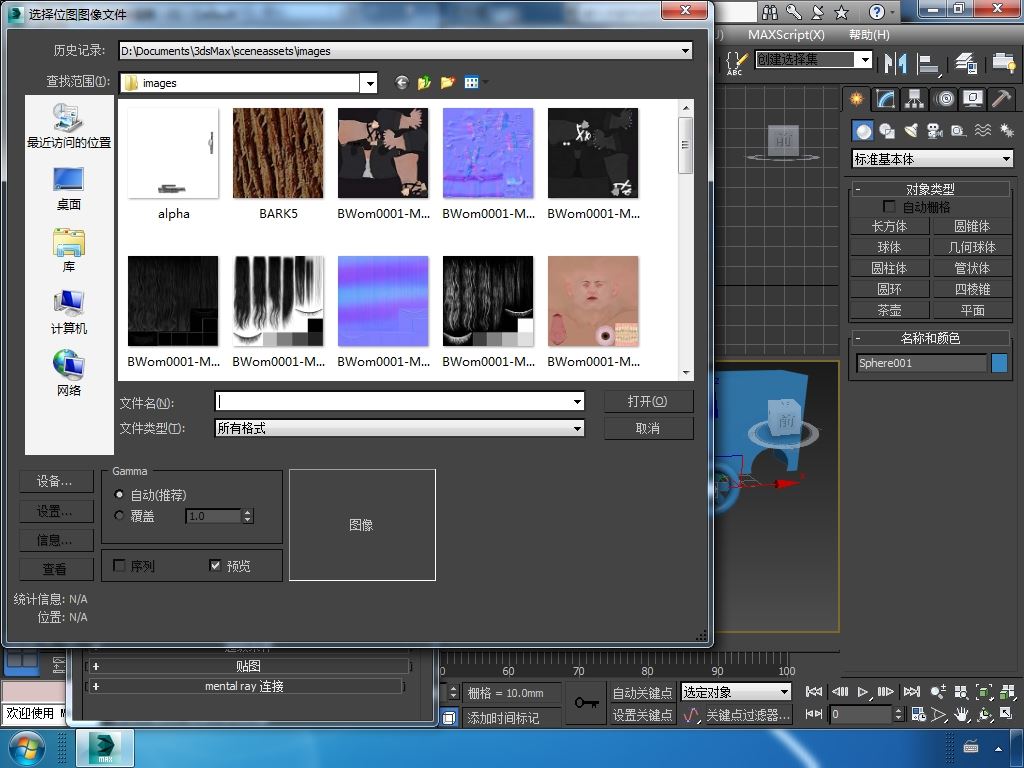Screen dimensions: 1024x768
Task: Open the 帮助(H) help menu
Action: coord(869,35)
